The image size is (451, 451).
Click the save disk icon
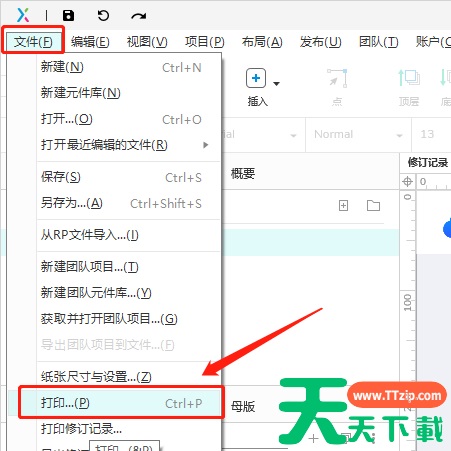pos(69,15)
